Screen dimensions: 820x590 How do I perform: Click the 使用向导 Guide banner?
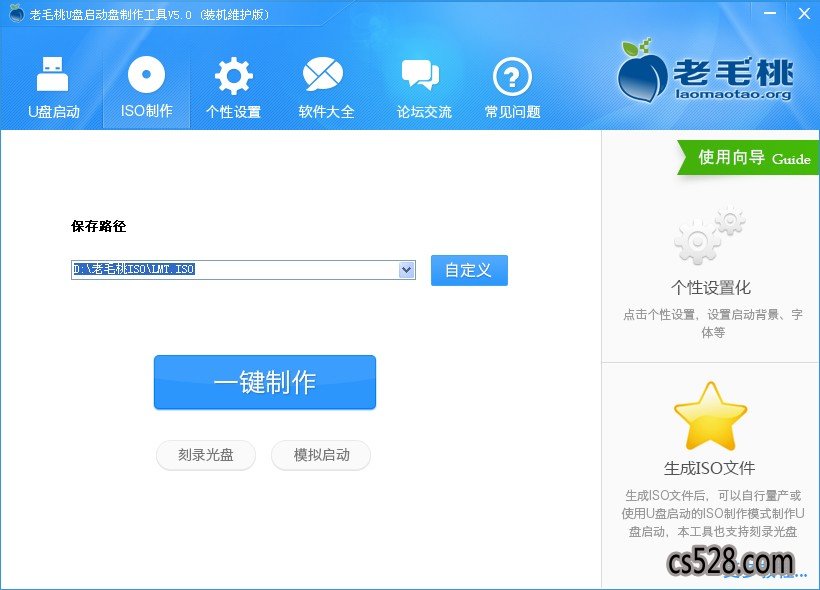click(749, 157)
